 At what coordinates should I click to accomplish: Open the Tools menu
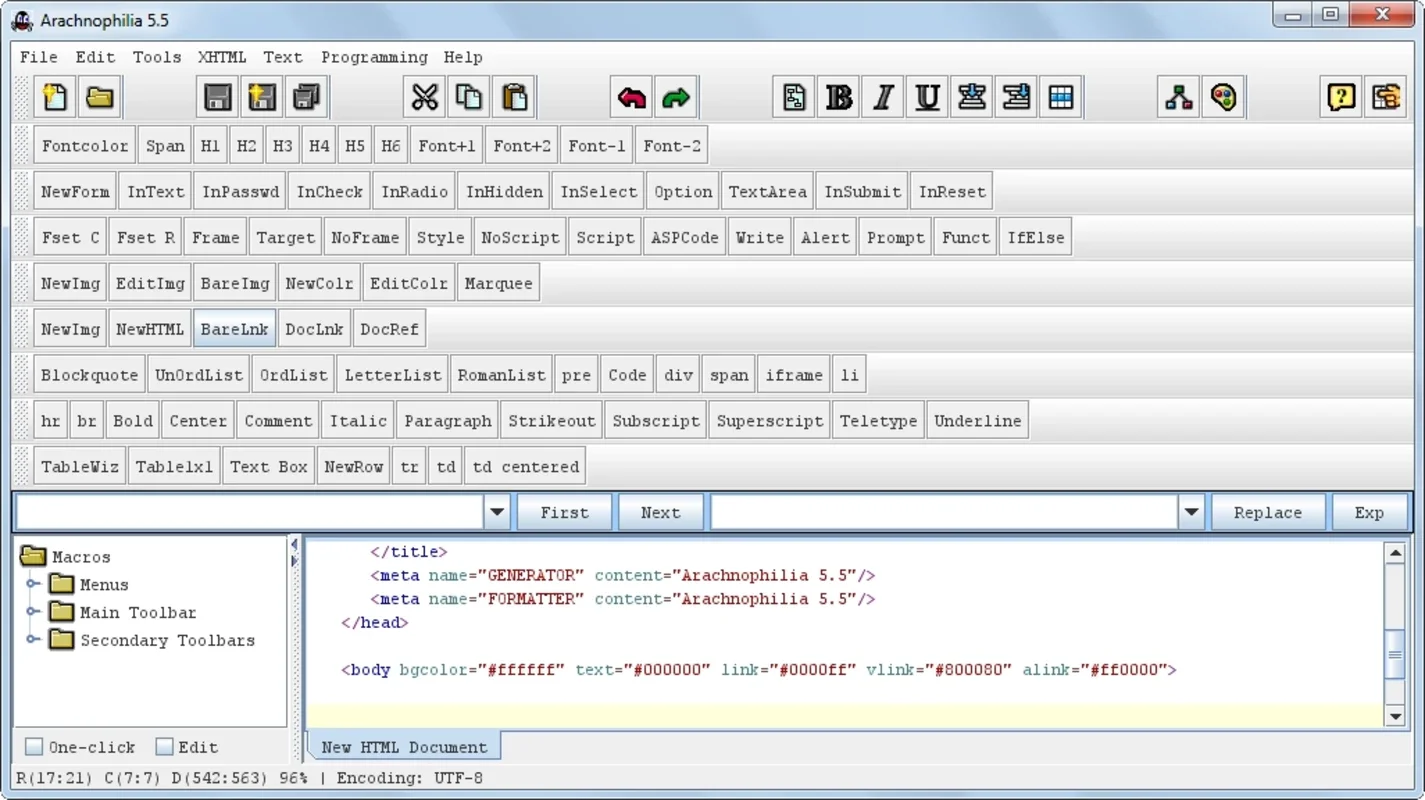click(157, 57)
